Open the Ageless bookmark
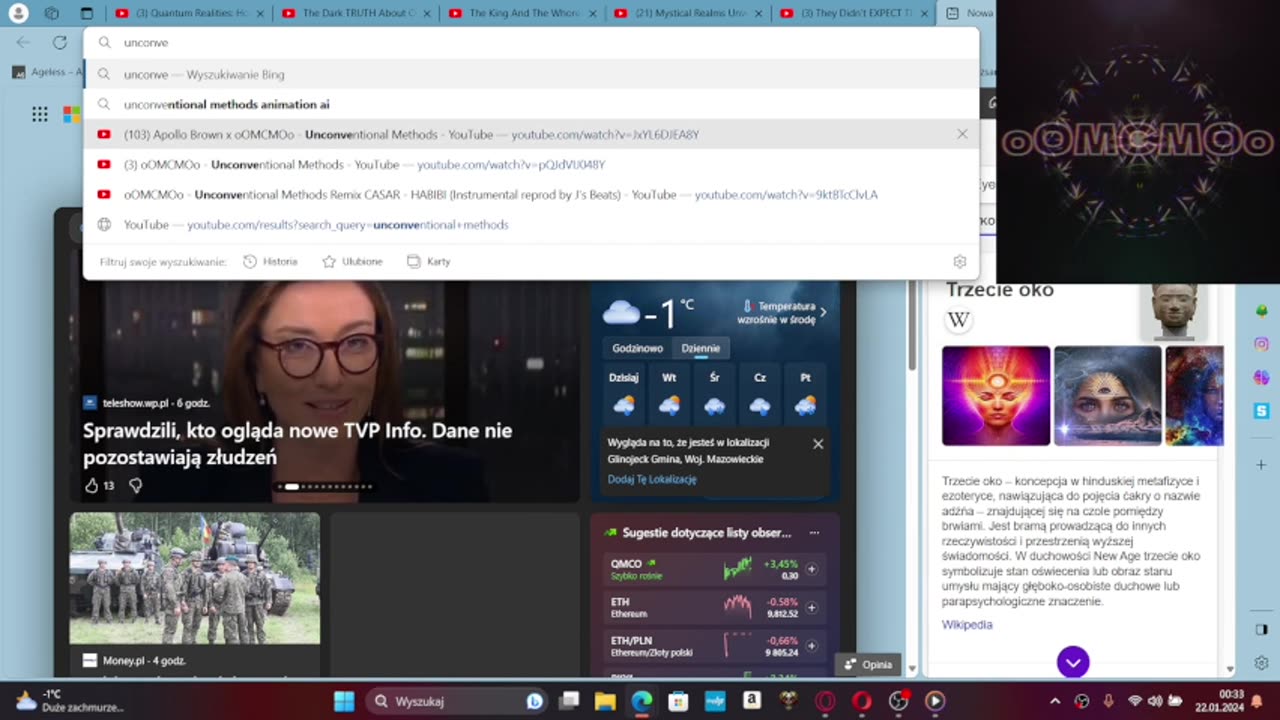 [47, 72]
